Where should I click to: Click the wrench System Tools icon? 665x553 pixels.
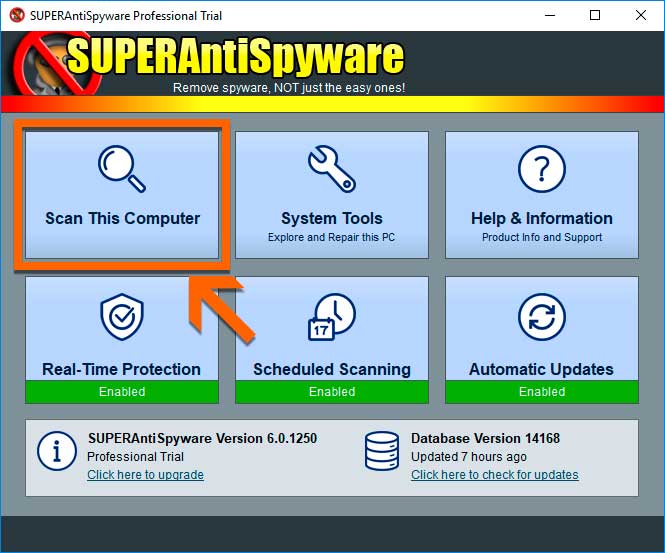point(332,169)
